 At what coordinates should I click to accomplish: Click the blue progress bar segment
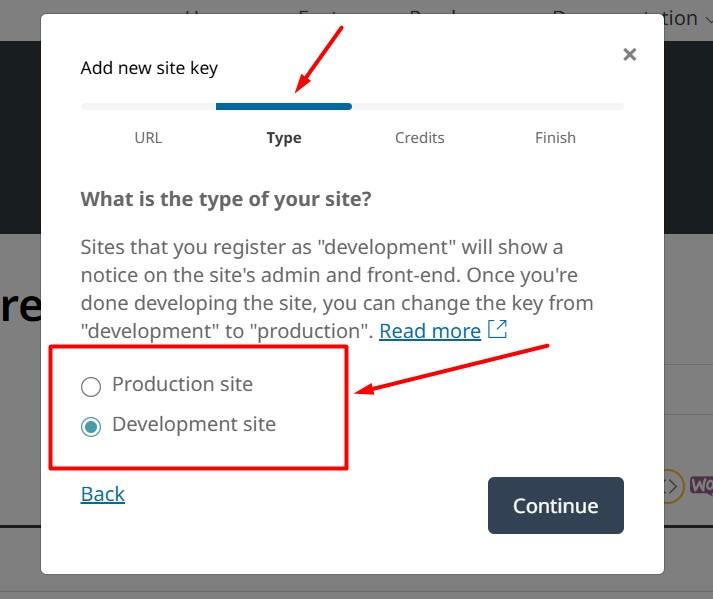[284, 106]
